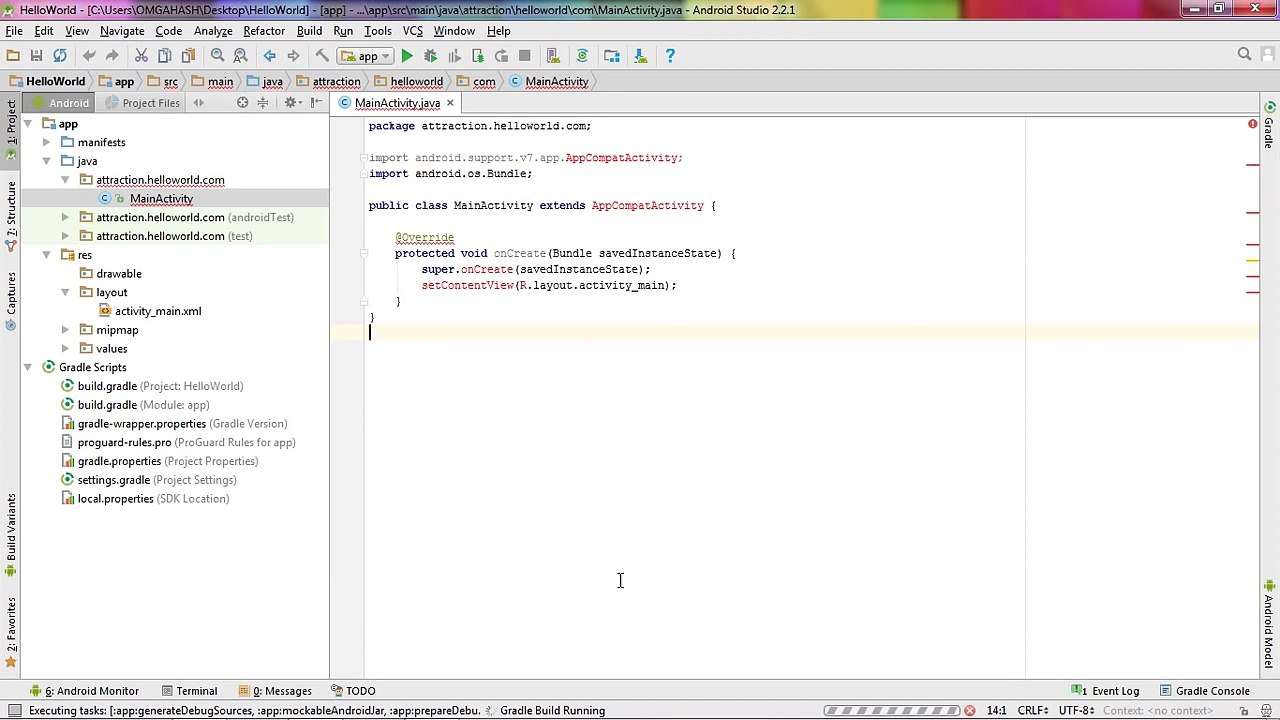Click the Undo arrow icon
Image resolution: width=1280 pixels, height=720 pixels.
(x=89, y=56)
